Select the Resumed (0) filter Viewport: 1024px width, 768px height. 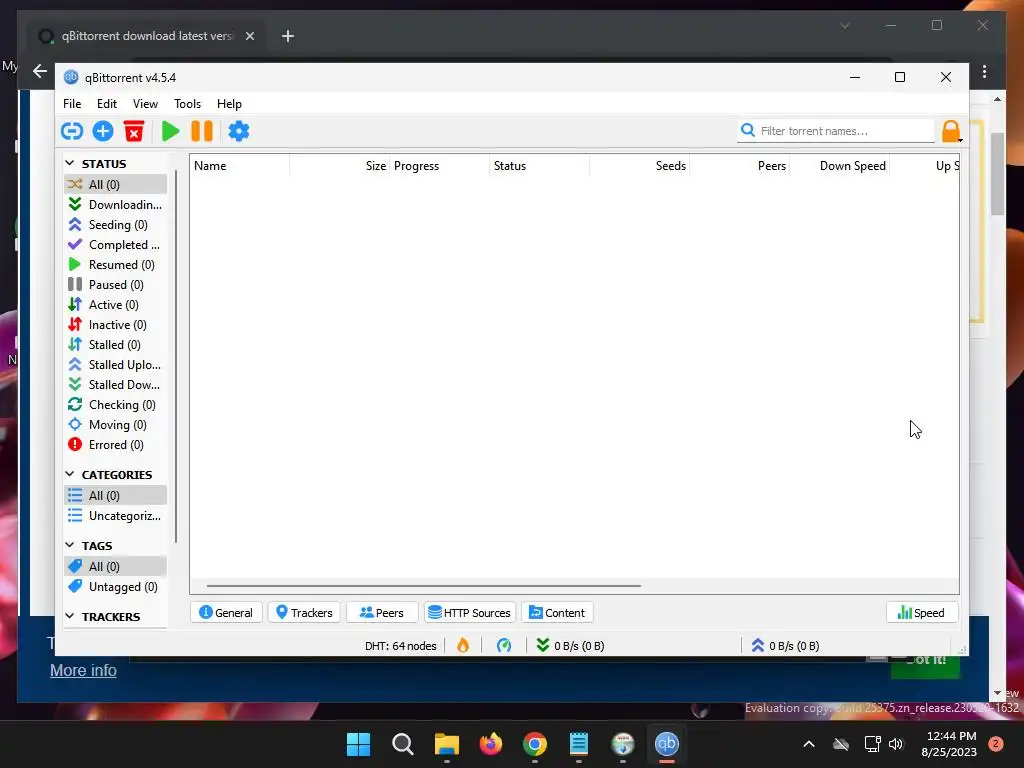coord(116,264)
